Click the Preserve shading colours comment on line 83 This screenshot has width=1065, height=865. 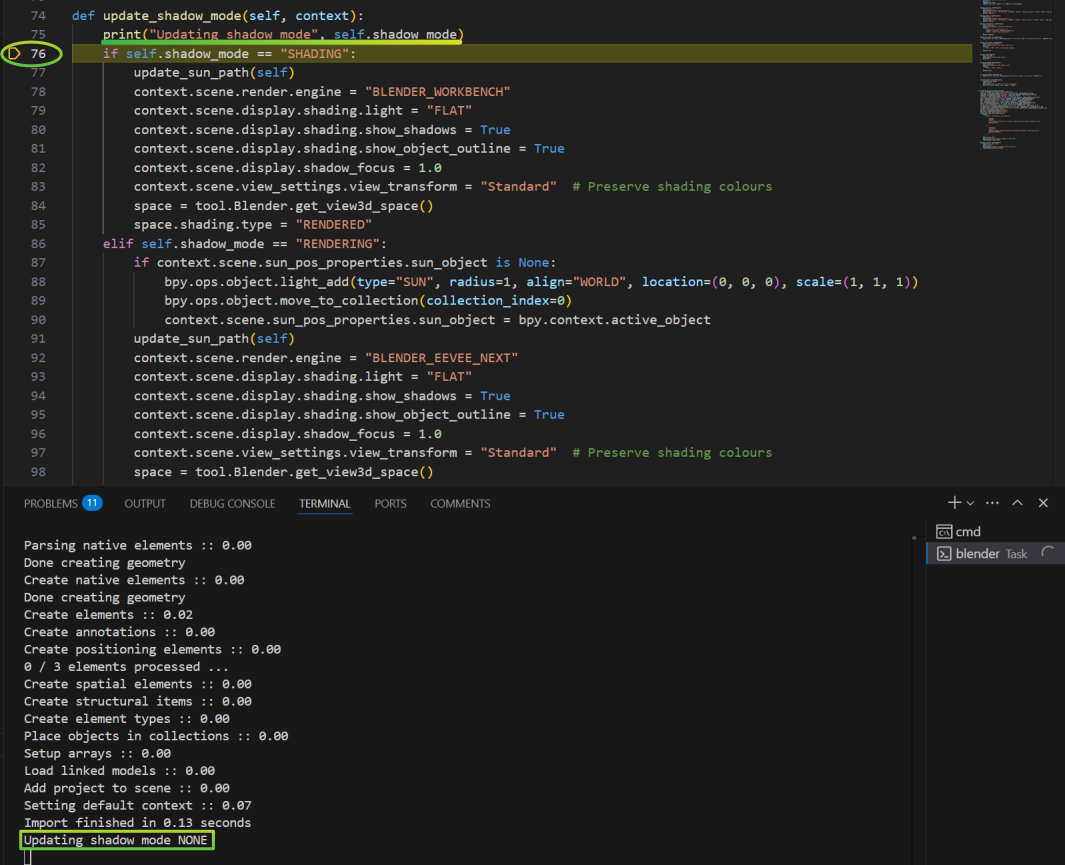coord(672,187)
